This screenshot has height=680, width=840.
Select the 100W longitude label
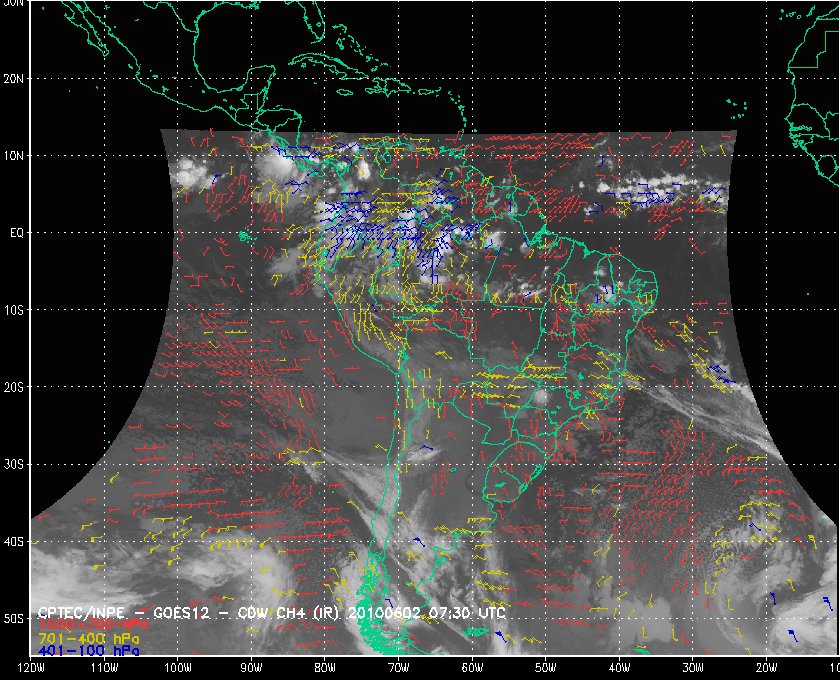[x=178, y=668]
